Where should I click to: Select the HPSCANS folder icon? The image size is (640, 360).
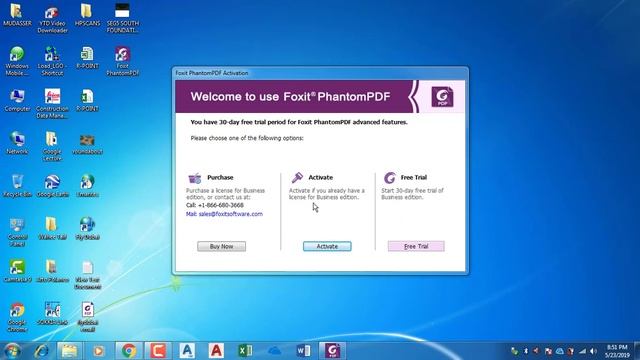coord(87,15)
